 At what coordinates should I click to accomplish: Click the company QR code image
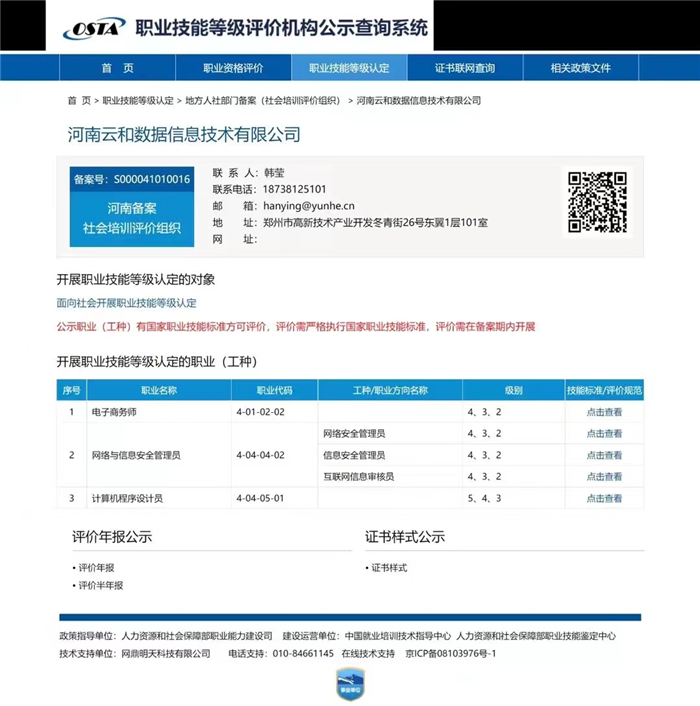(597, 202)
